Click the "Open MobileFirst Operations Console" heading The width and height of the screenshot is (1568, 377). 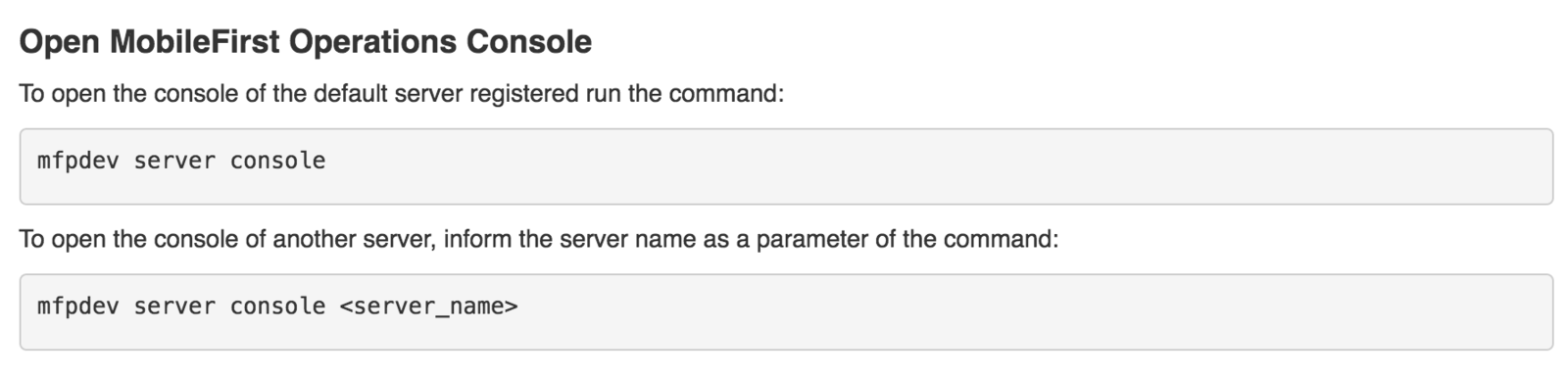point(306,42)
